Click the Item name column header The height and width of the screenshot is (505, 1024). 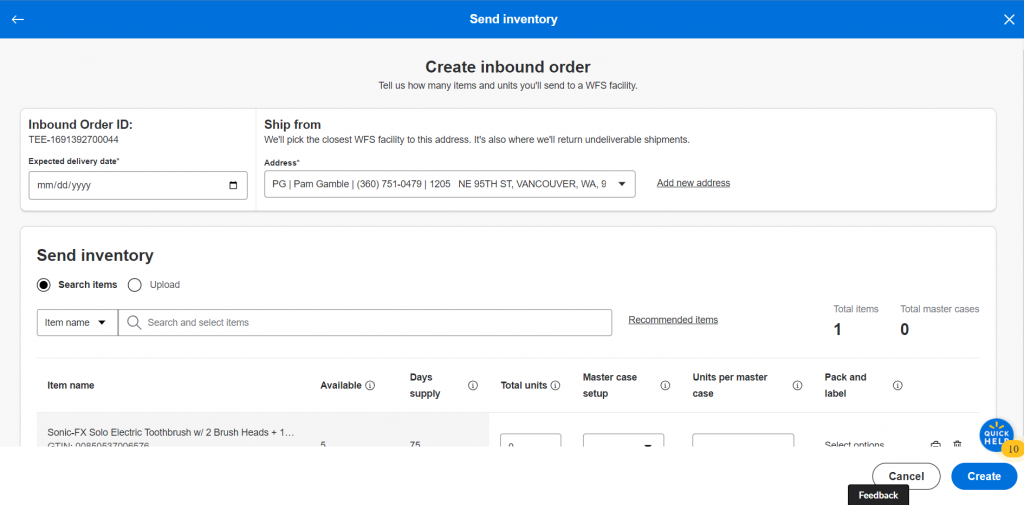pos(71,385)
